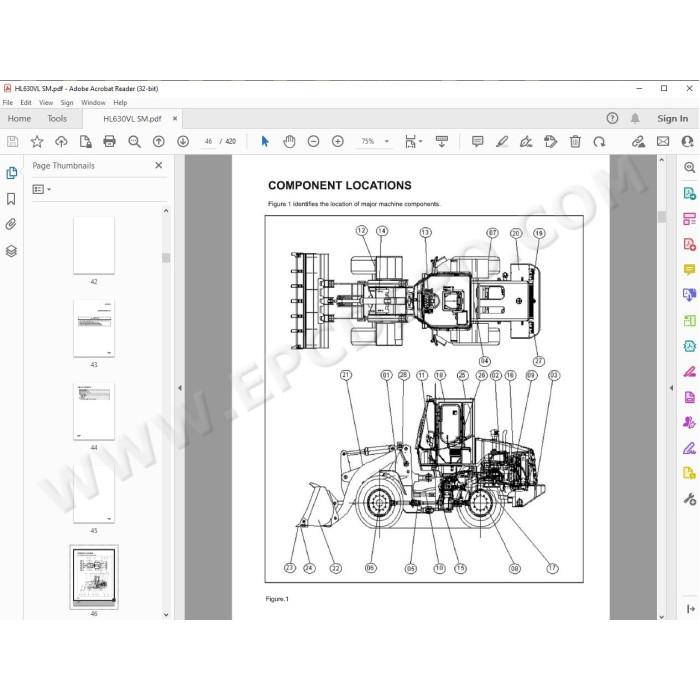Select page 45 thumbnail
Image resolution: width=700 pixels, height=700 pixels.
coord(94,494)
